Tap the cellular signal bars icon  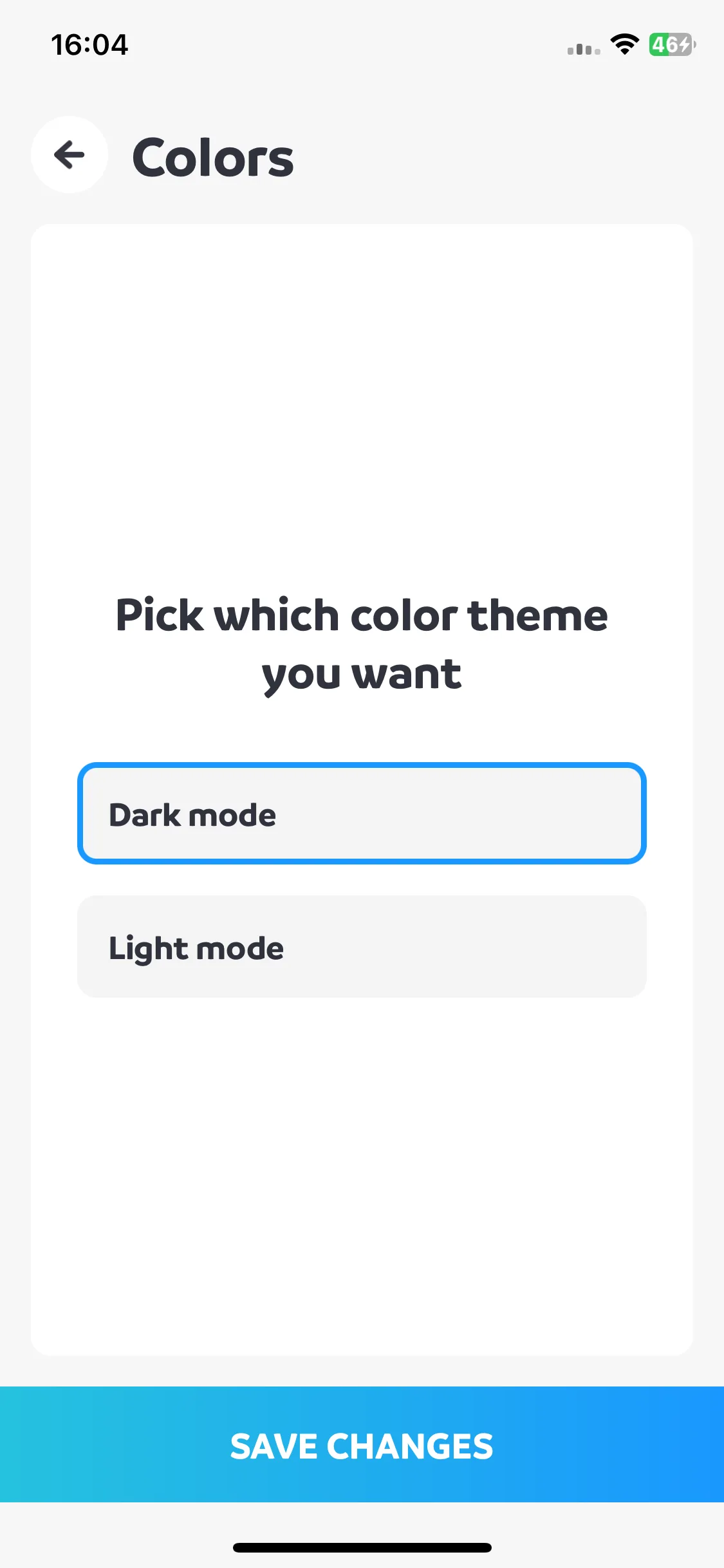pos(584,49)
